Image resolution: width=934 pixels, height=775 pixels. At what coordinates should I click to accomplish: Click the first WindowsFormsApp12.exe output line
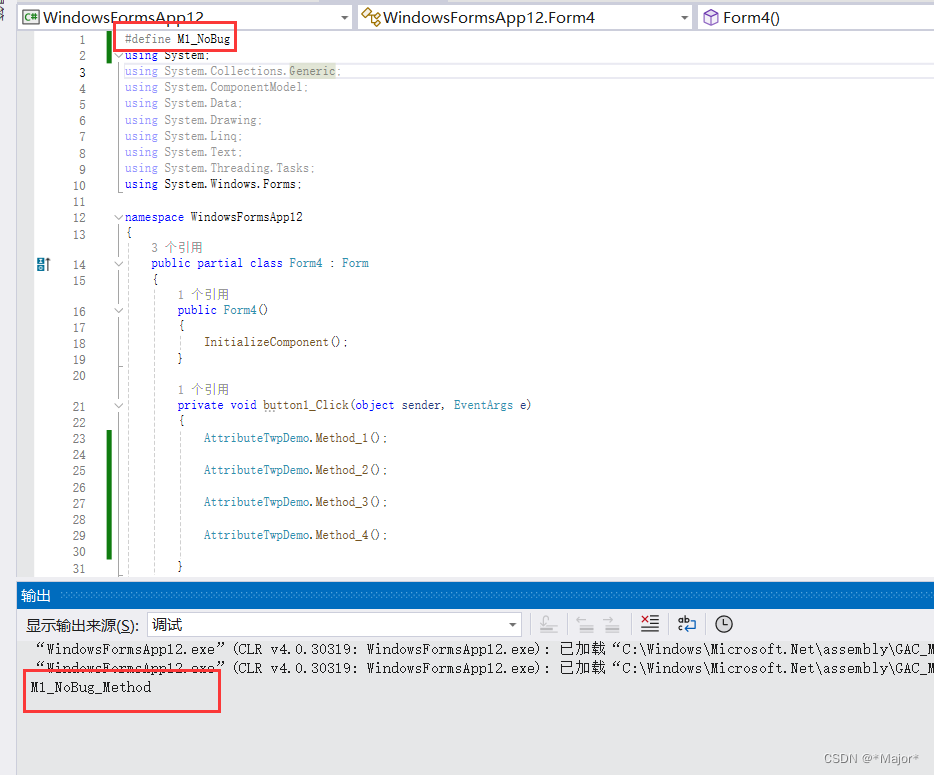[x=484, y=649]
